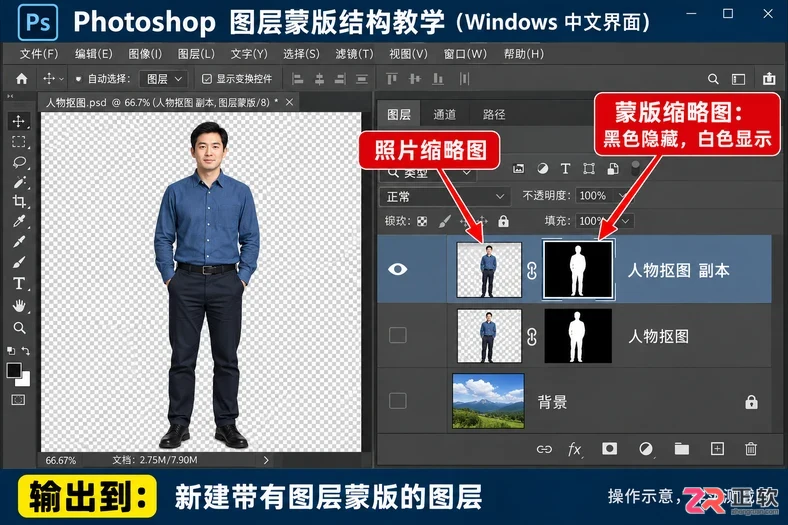This screenshot has width=788, height=525.
Task: Select the Hand tool
Action: tap(19, 305)
